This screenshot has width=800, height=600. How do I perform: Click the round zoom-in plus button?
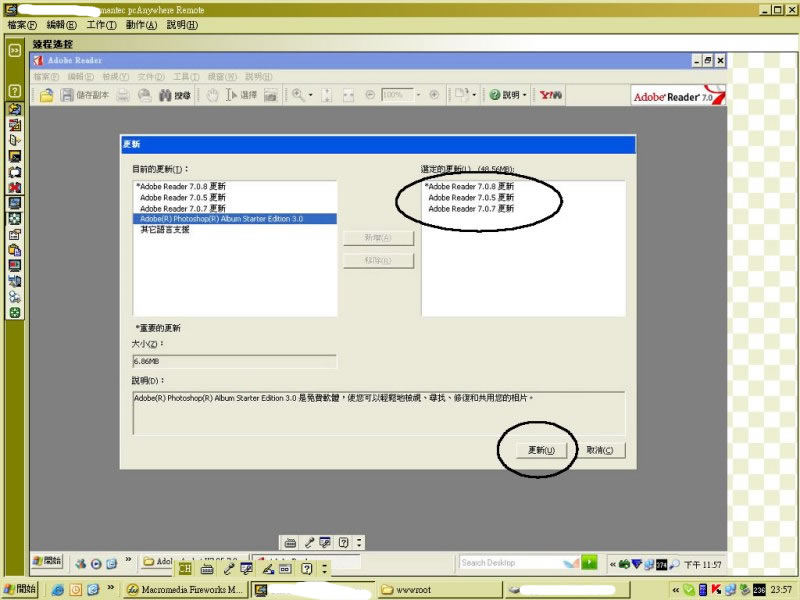434,95
